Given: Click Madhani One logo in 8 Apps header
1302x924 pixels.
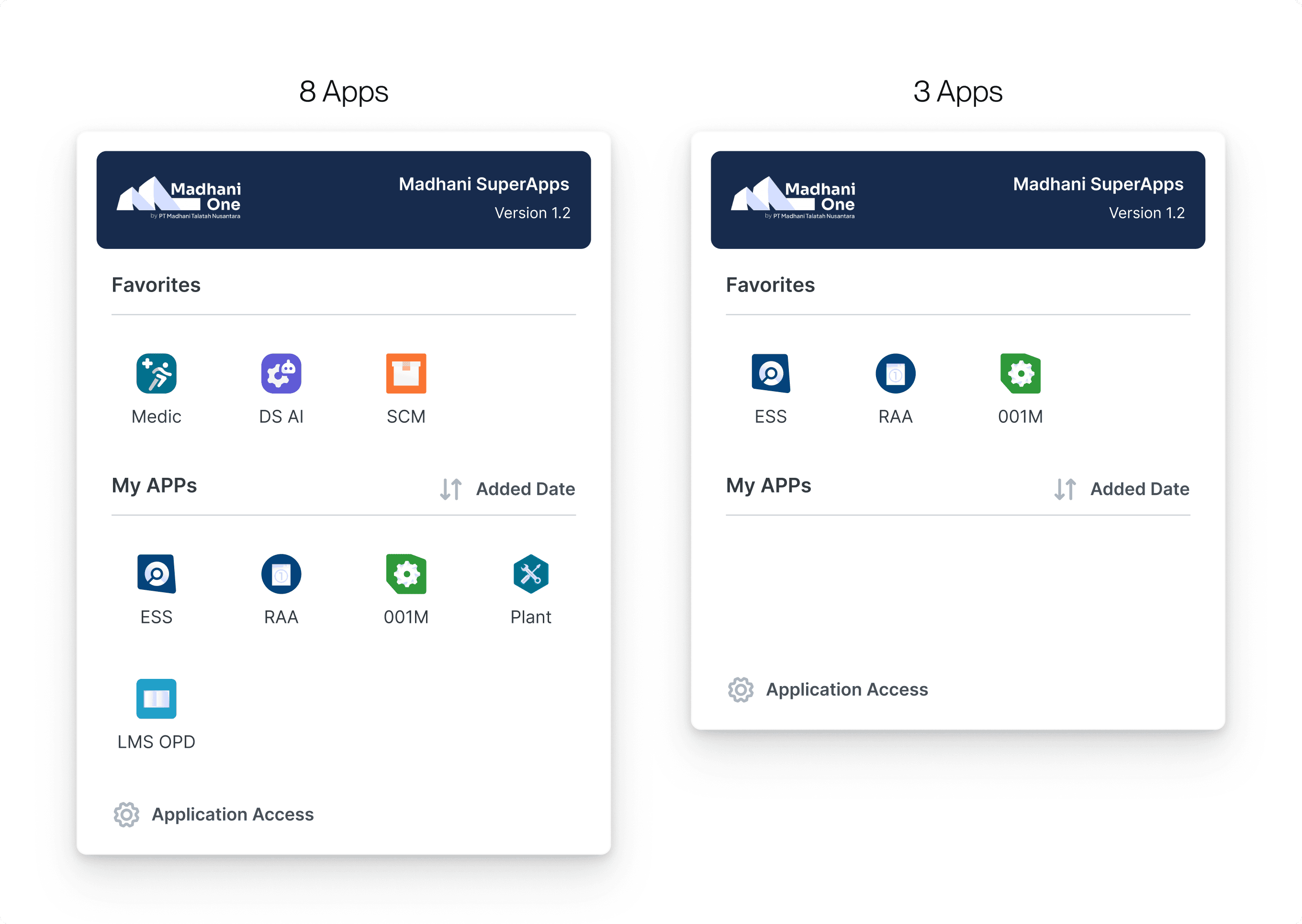Looking at the screenshot, I should pyautogui.click(x=179, y=197).
